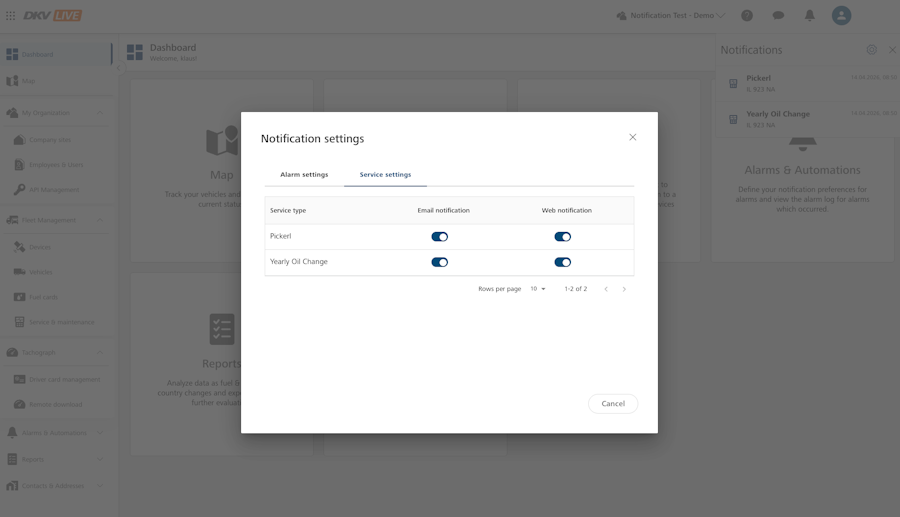Click the Pickerl notification service icon

click(x=733, y=83)
